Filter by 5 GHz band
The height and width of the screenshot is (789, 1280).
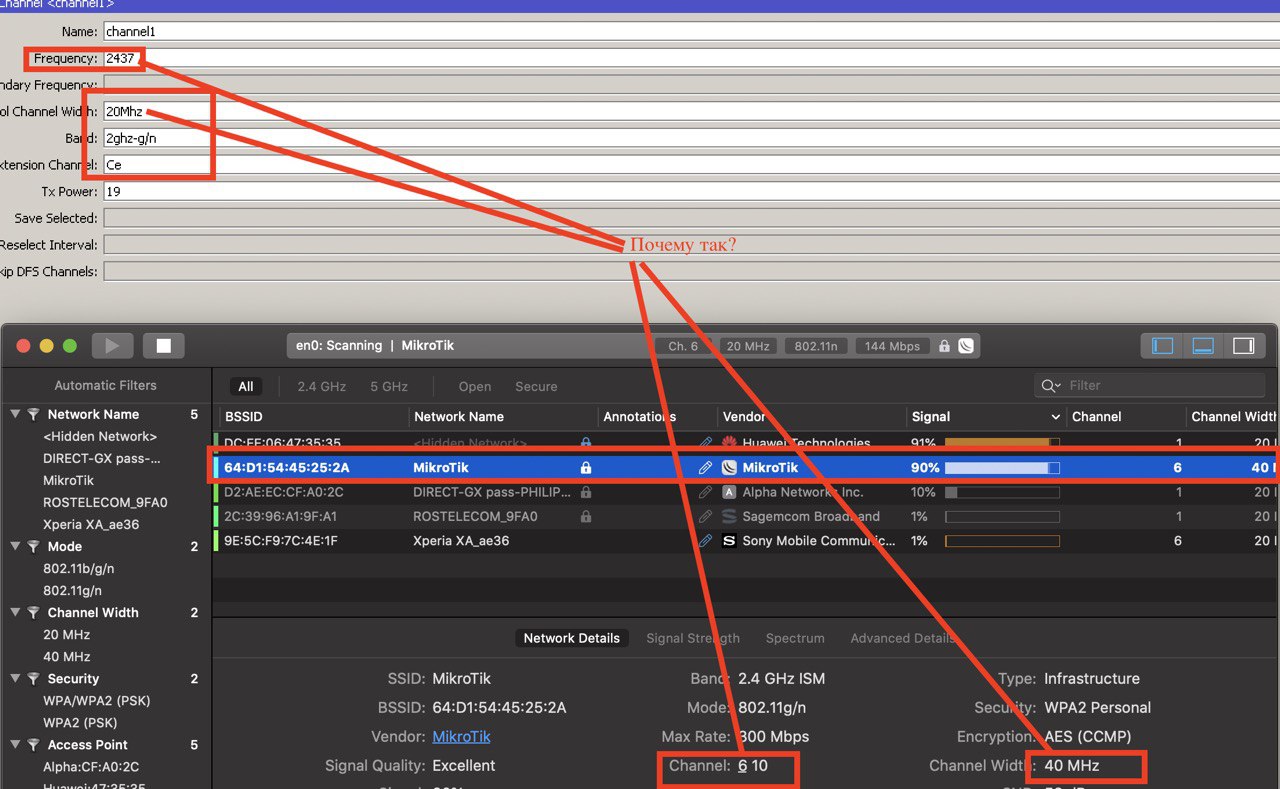coord(389,386)
